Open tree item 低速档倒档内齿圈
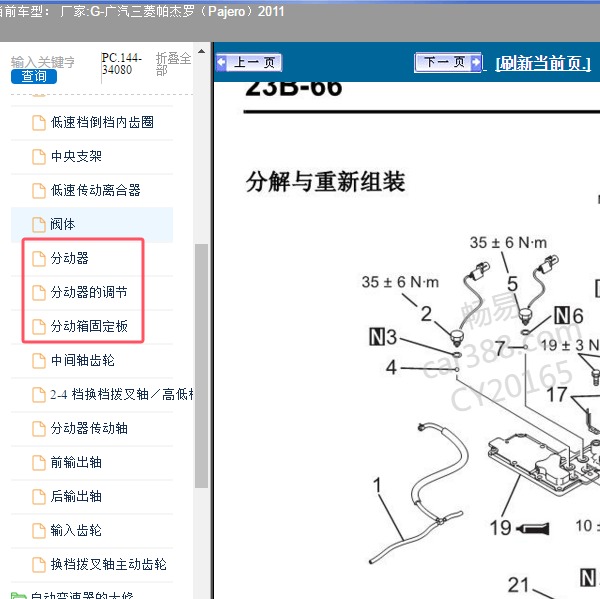The height and width of the screenshot is (599, 600). pos(102,122)
